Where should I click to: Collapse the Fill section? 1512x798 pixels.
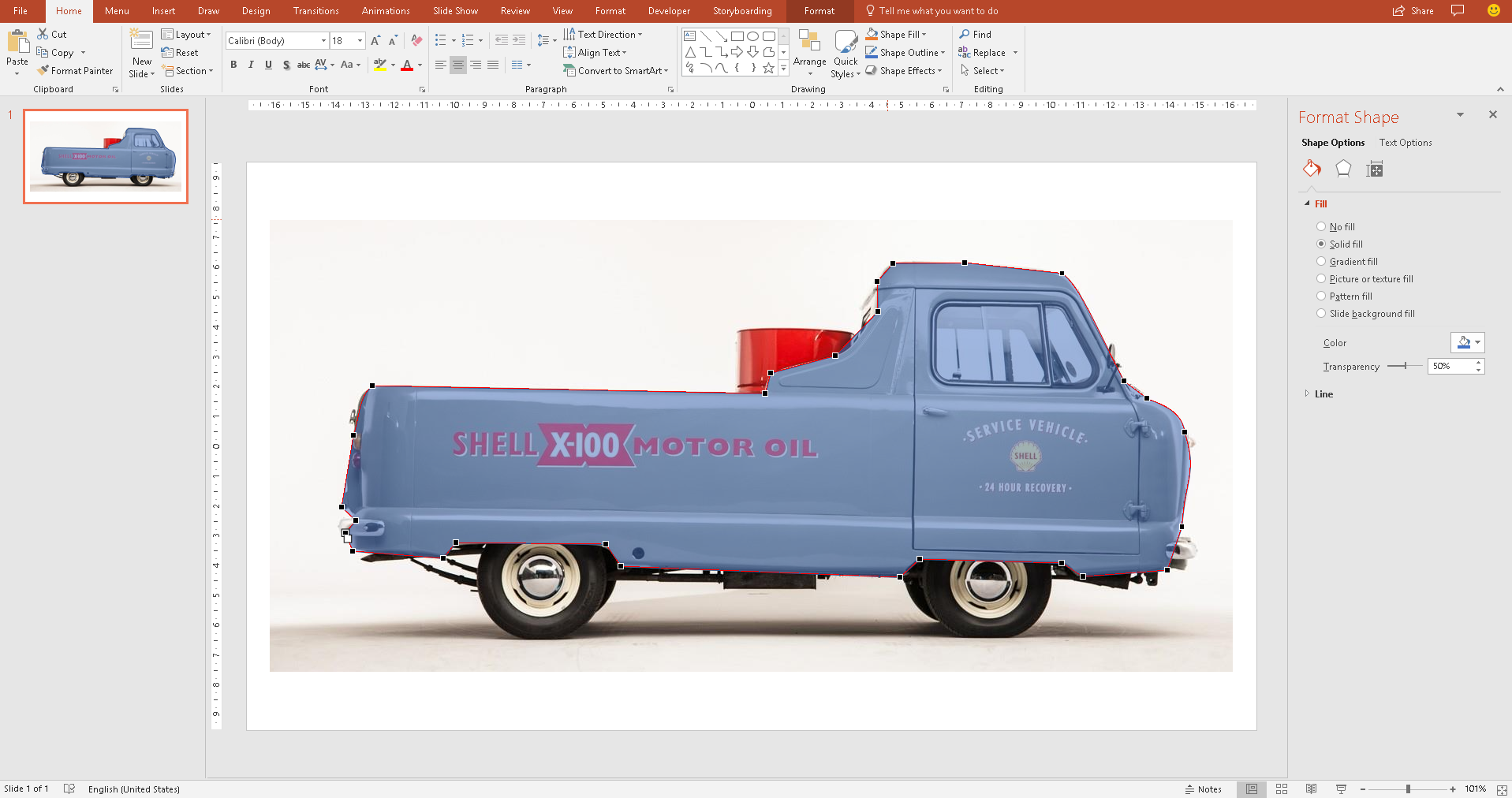[x=1308, y=203]
